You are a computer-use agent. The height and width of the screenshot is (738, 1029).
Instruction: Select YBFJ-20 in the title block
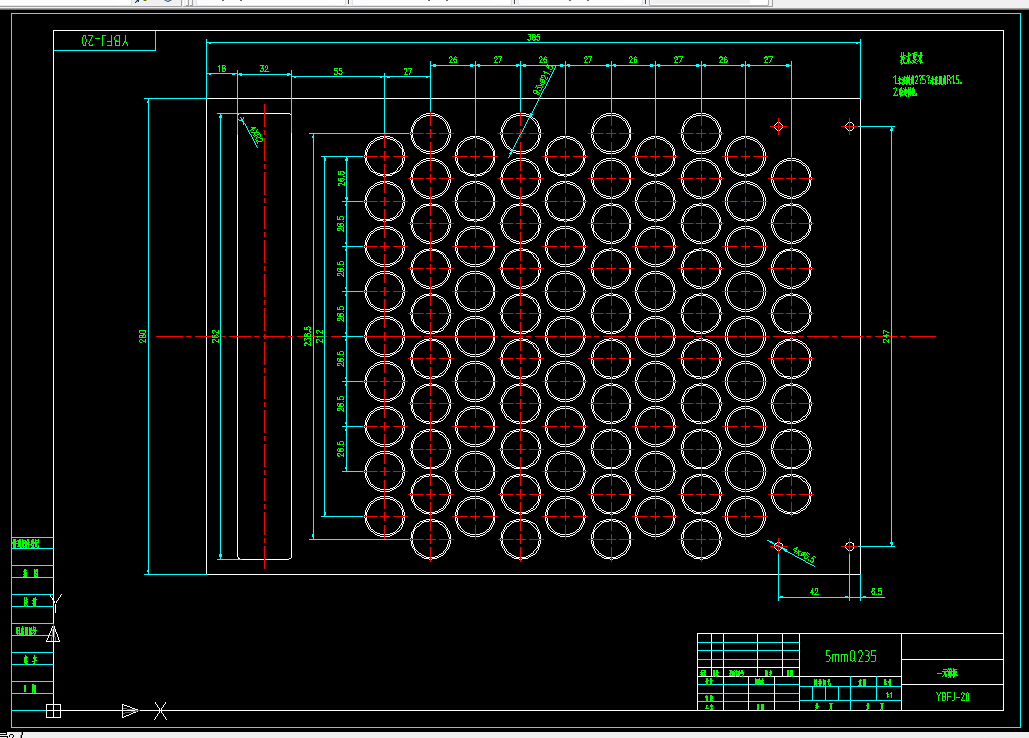952,697
